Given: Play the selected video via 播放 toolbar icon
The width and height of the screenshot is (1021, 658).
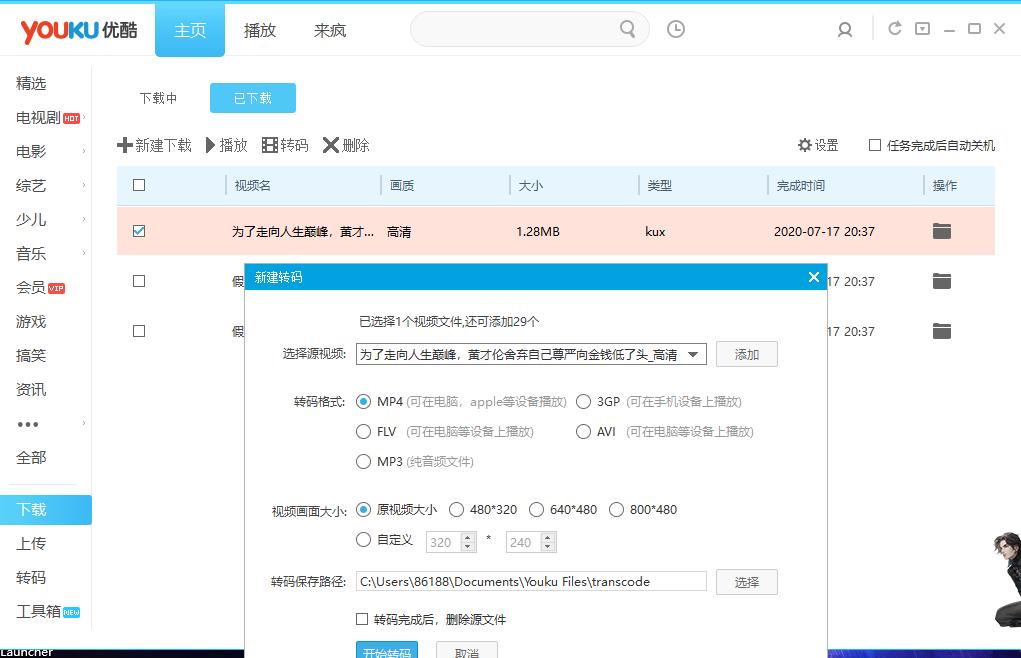Looking at the screenshot, I should tap(226, 145).
